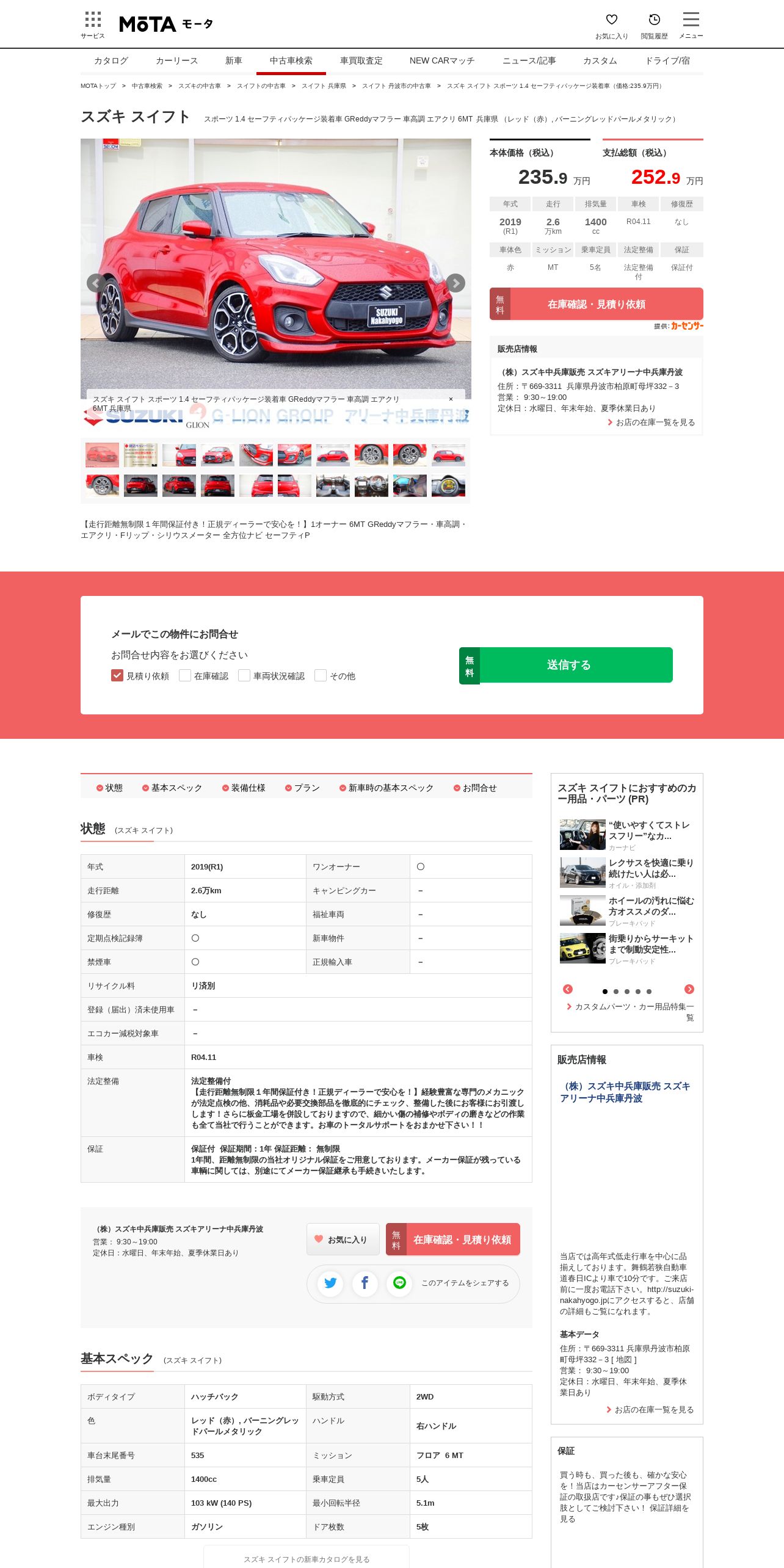This screenshot has height=1568, width=784.
Task: Check the 車両状況確認 checkbox
Action: point(244,675)
